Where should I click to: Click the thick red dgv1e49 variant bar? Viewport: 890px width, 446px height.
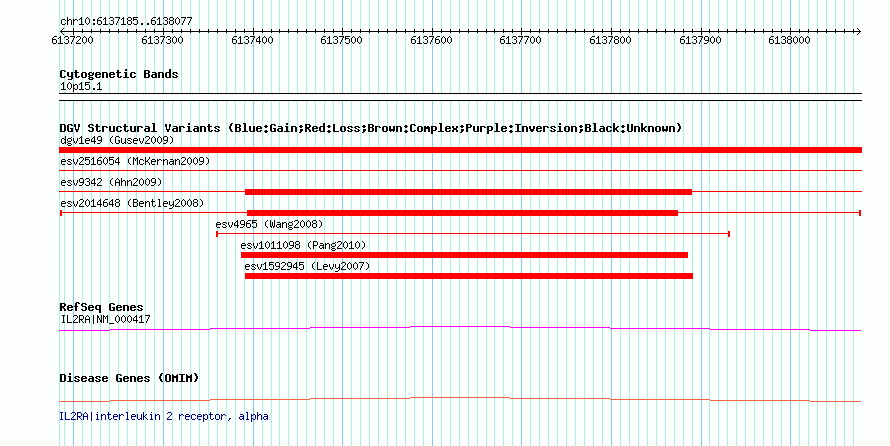tap(460, 150)
